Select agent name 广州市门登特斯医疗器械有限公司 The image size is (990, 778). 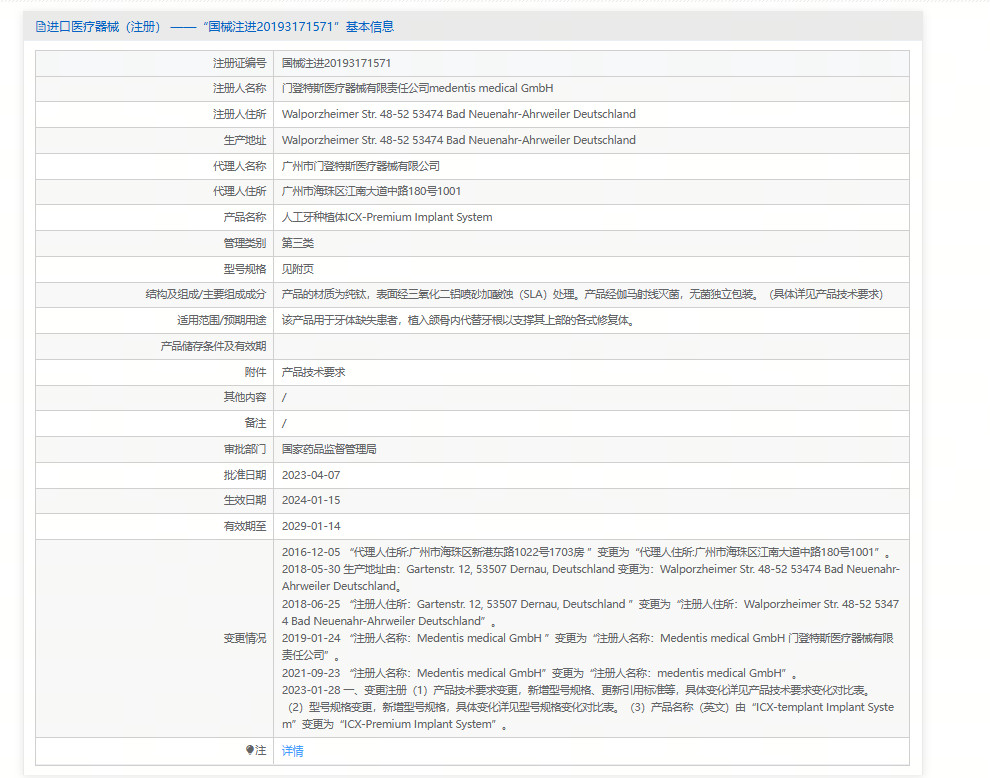pyautogui.click(x=360, y=166)
